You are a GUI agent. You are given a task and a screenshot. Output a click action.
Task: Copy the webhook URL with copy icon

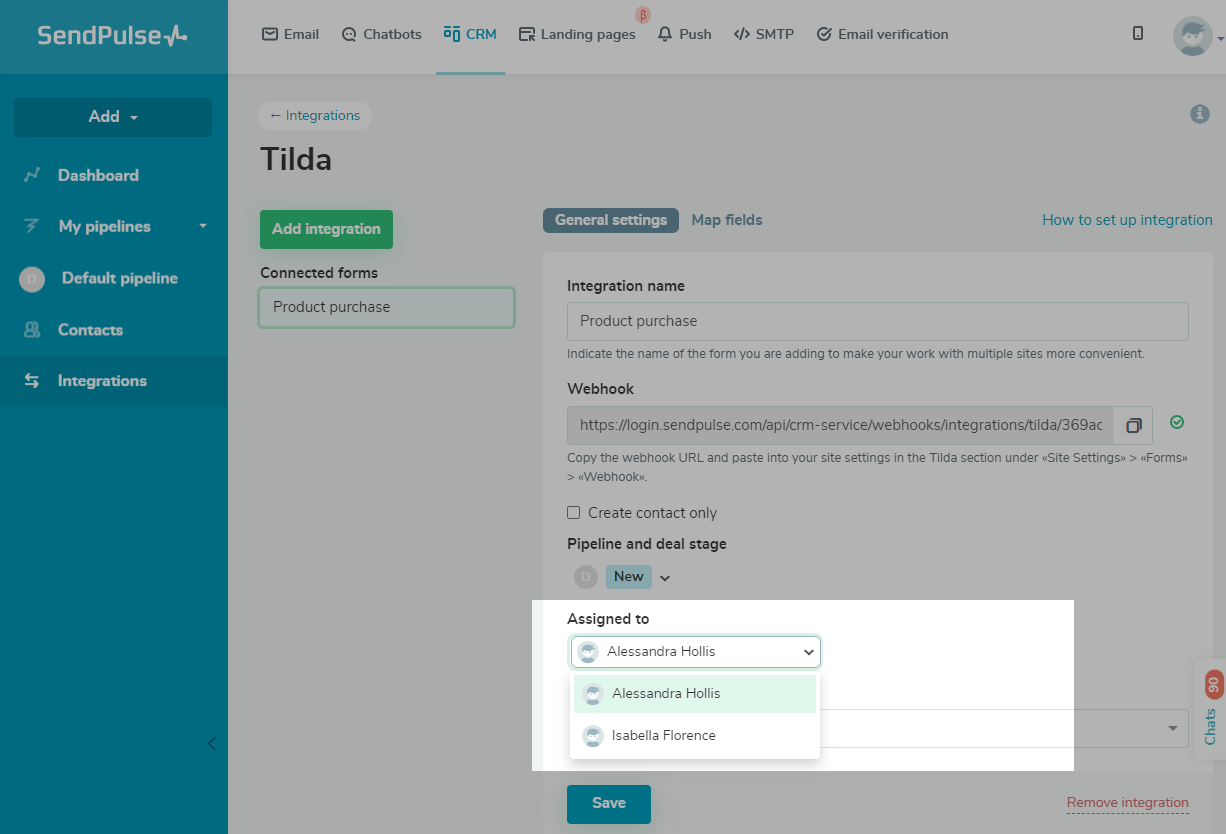point(1133,425)
